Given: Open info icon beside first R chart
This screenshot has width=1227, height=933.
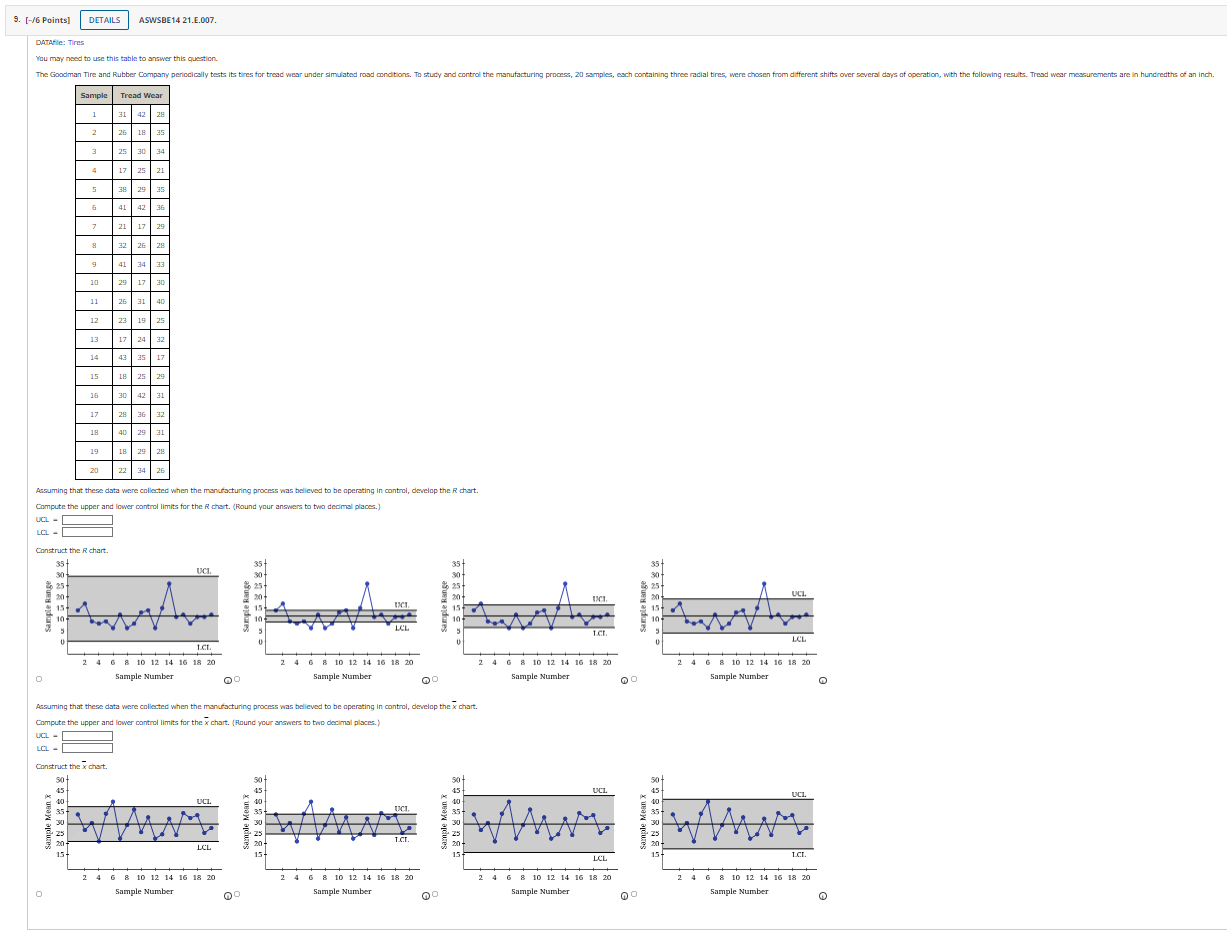Looking at the screenshot, I should tap(228, 681).
